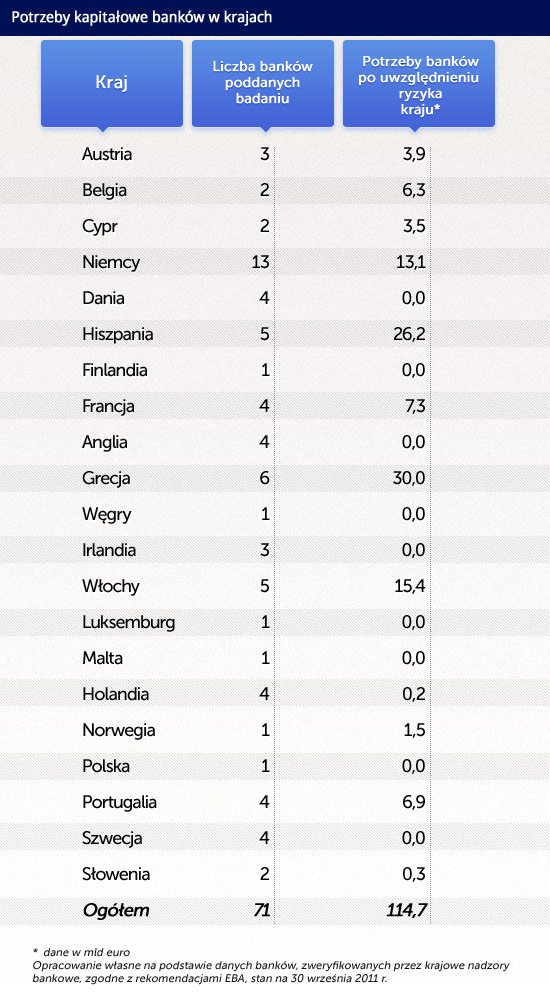Click the total bank count 71

coord(261,911)
